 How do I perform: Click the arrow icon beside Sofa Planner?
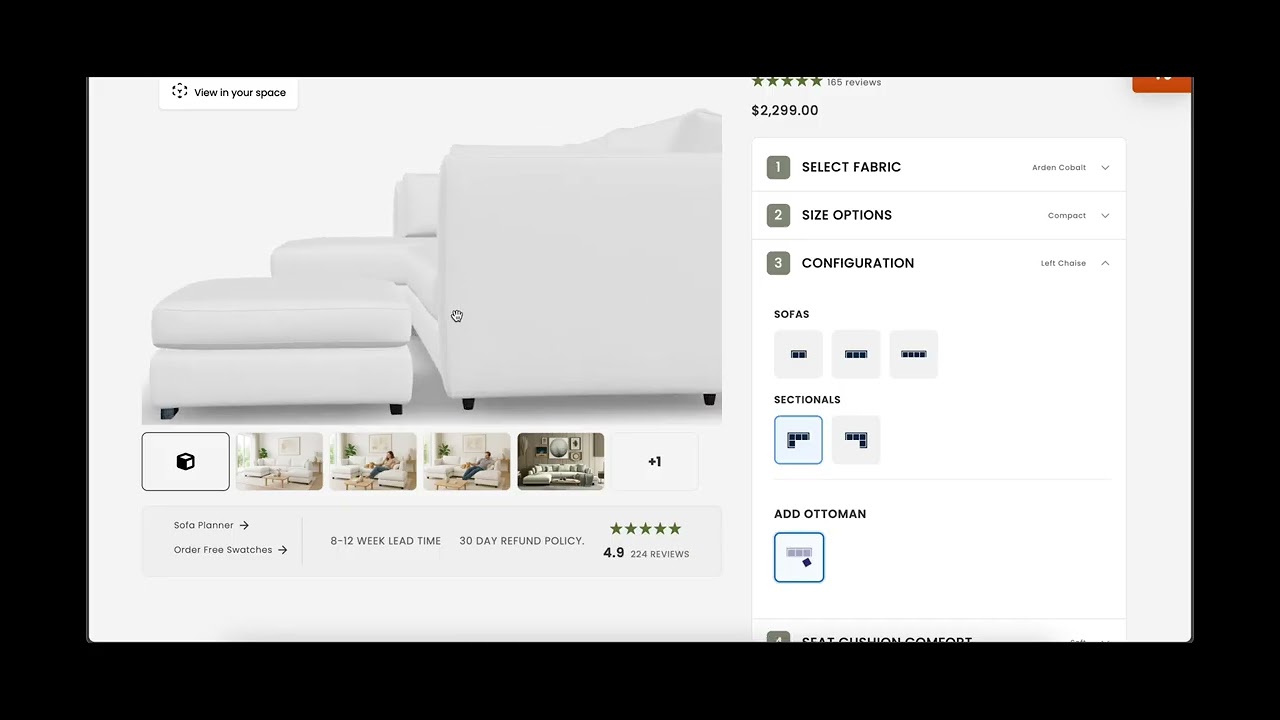click(244, 525)
